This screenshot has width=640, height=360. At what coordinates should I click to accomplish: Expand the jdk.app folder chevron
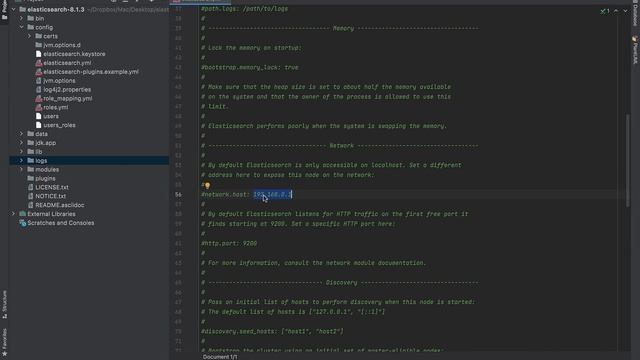coord(21,143)
